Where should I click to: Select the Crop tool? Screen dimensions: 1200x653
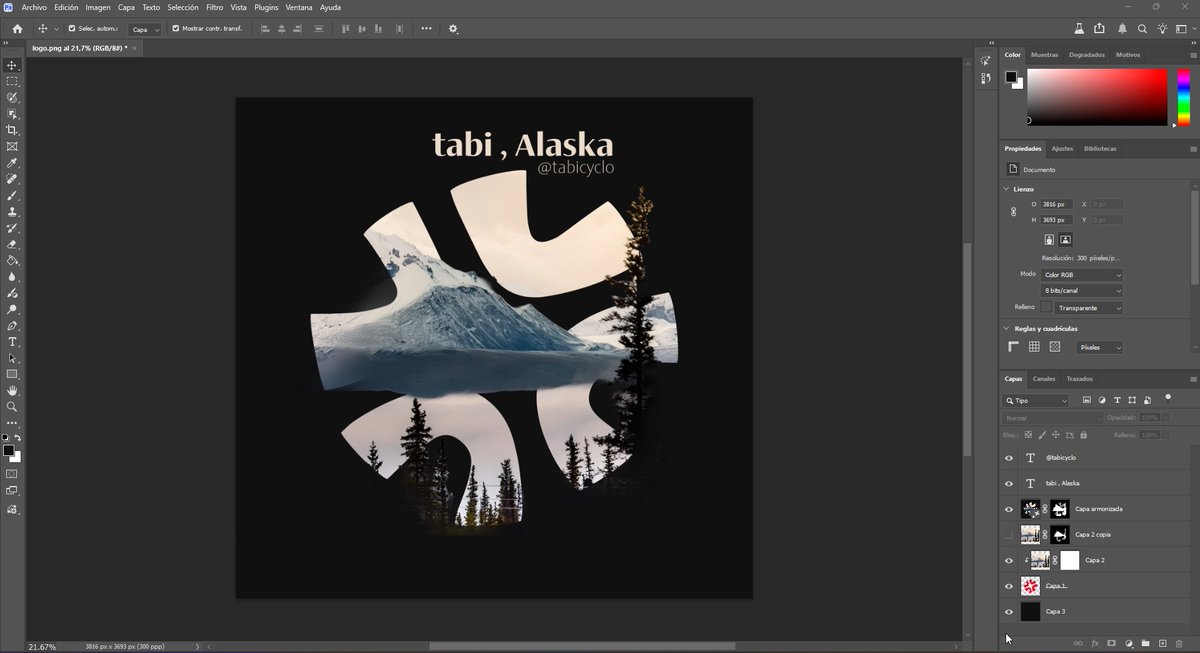[12, 130]
